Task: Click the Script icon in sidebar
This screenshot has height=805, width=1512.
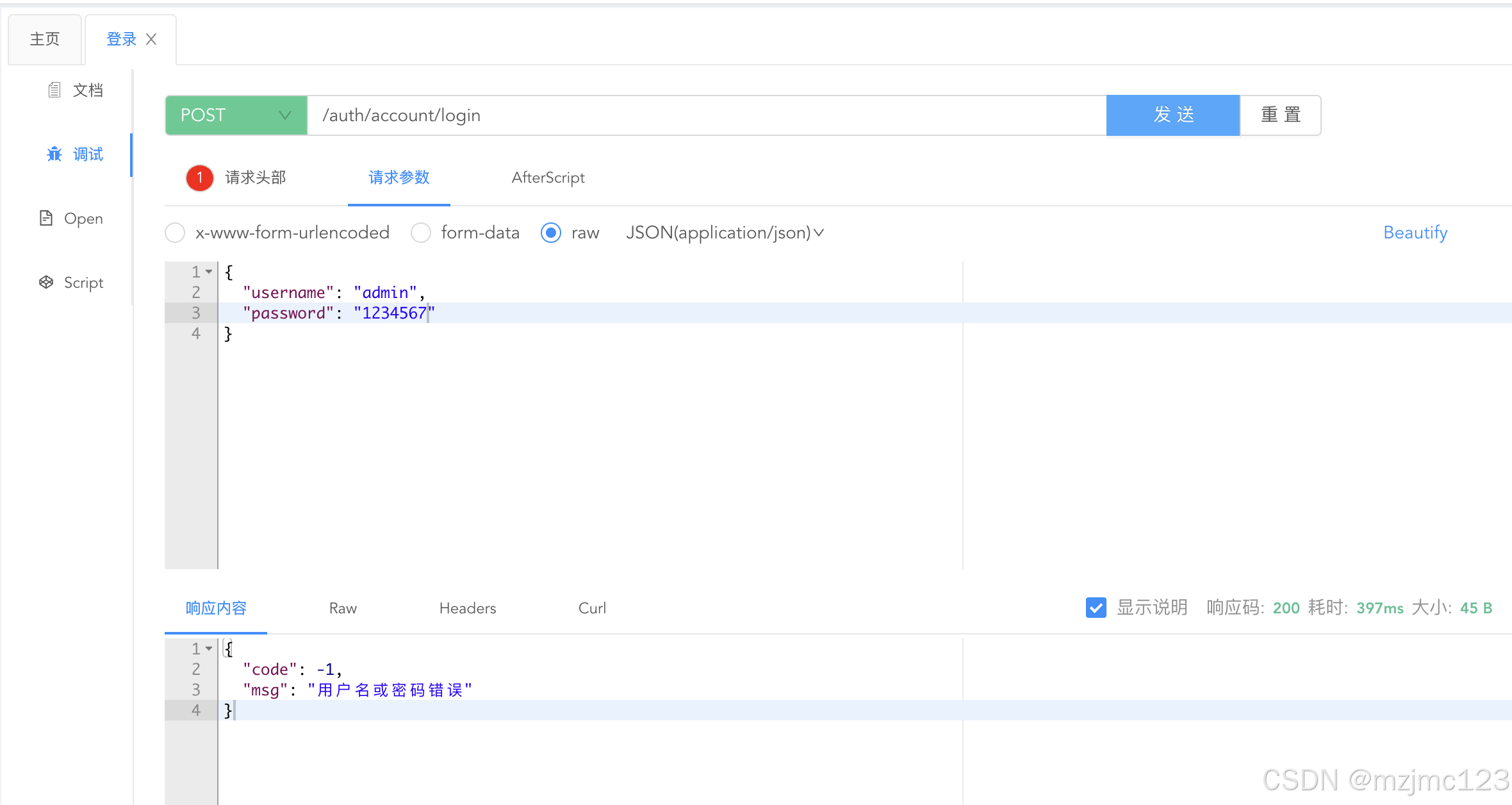Action: tap(46, 283)
